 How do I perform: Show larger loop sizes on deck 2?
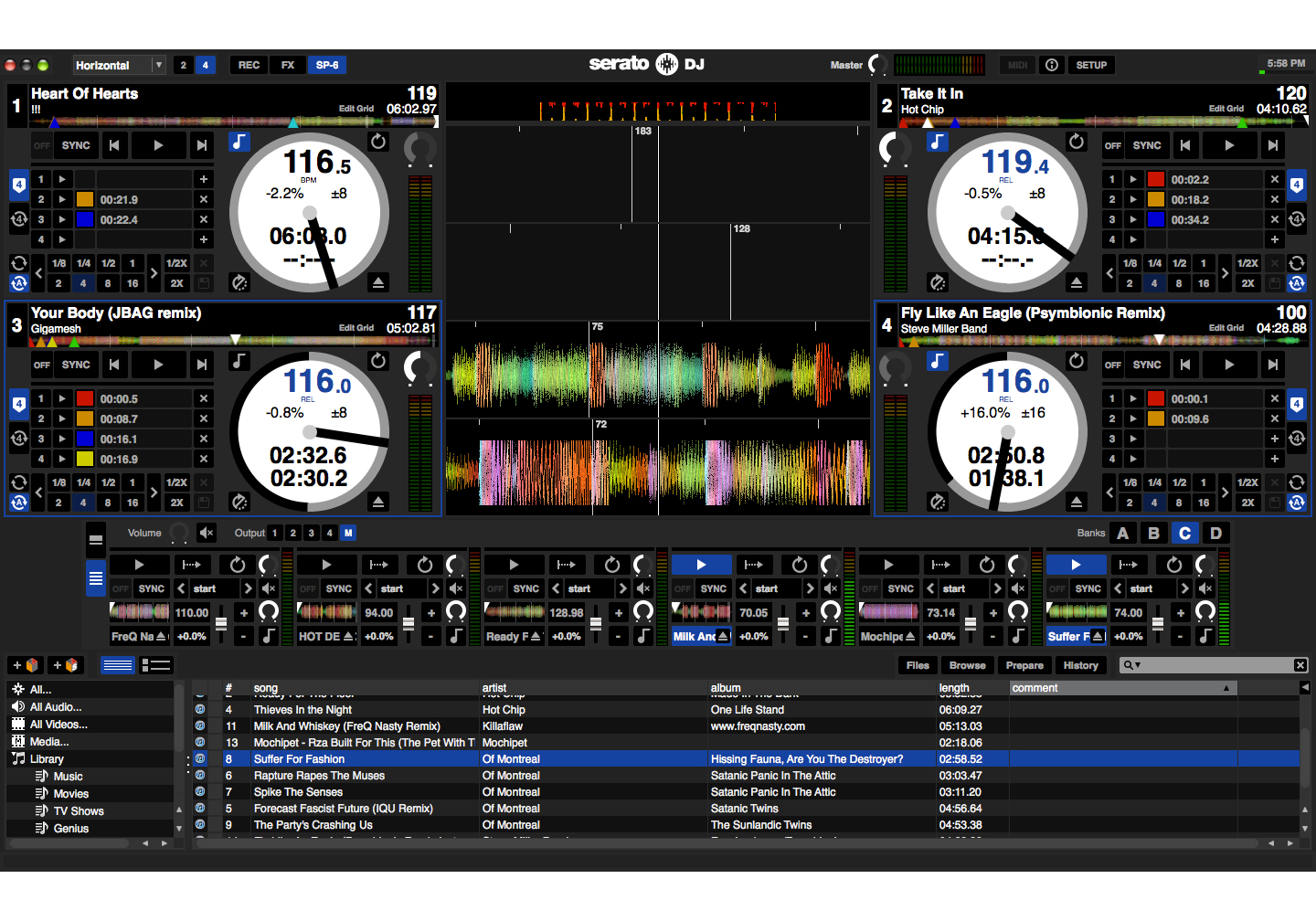(1225, 273)
